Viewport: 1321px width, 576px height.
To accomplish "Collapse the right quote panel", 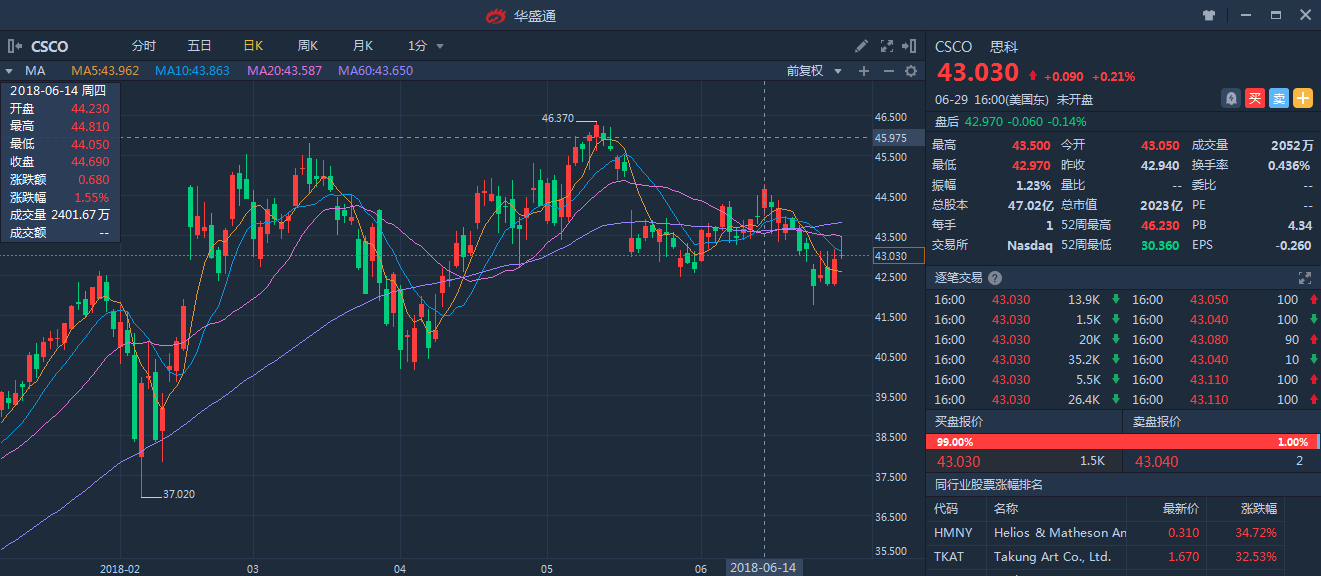I will (909, 46).
